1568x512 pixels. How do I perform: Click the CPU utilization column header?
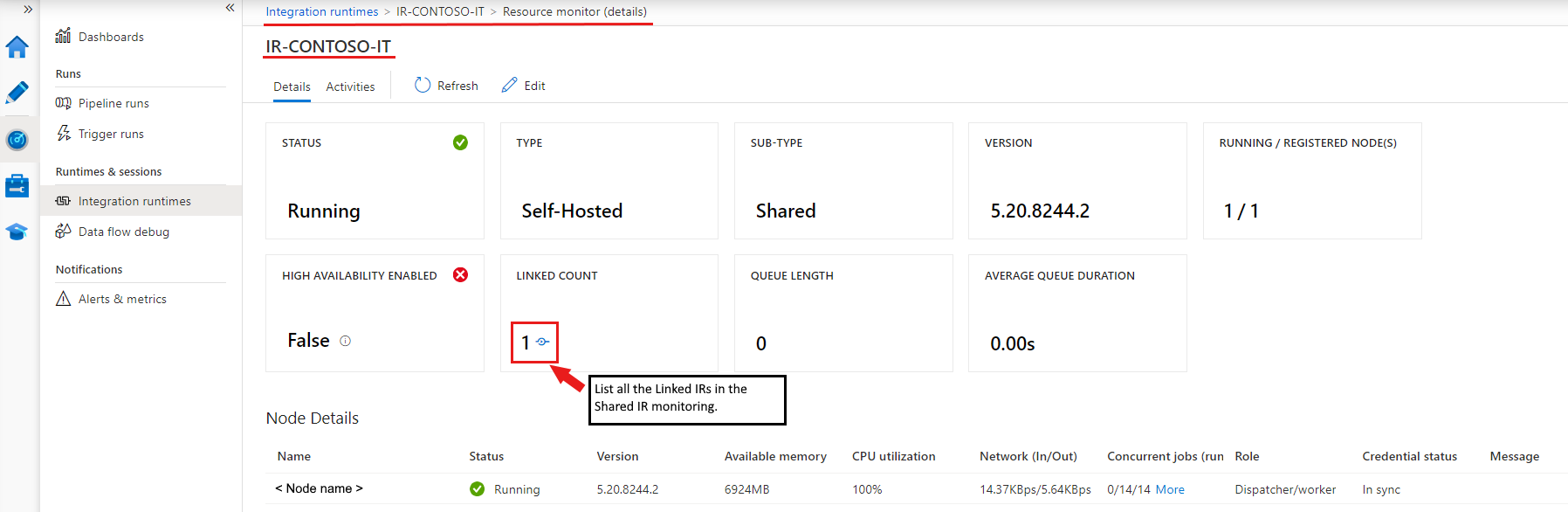coord(893,456)
